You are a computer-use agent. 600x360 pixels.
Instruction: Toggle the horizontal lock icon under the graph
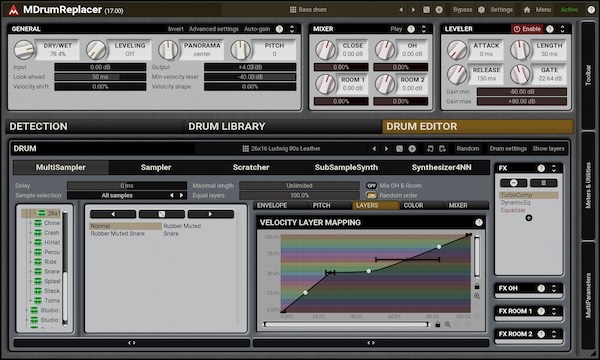(x=438, y=324)
